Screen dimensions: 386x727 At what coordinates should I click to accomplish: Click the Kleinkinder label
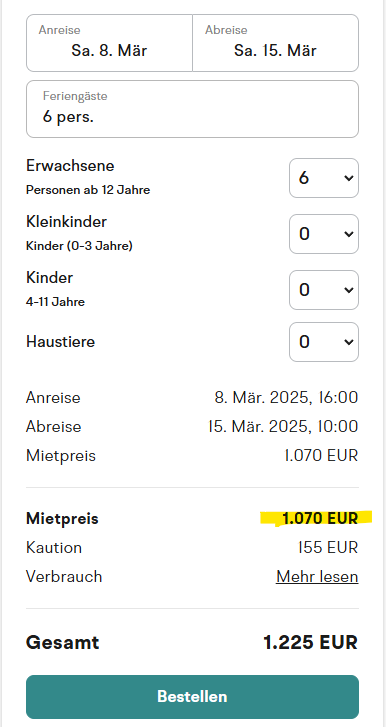(x=67, y=222)
